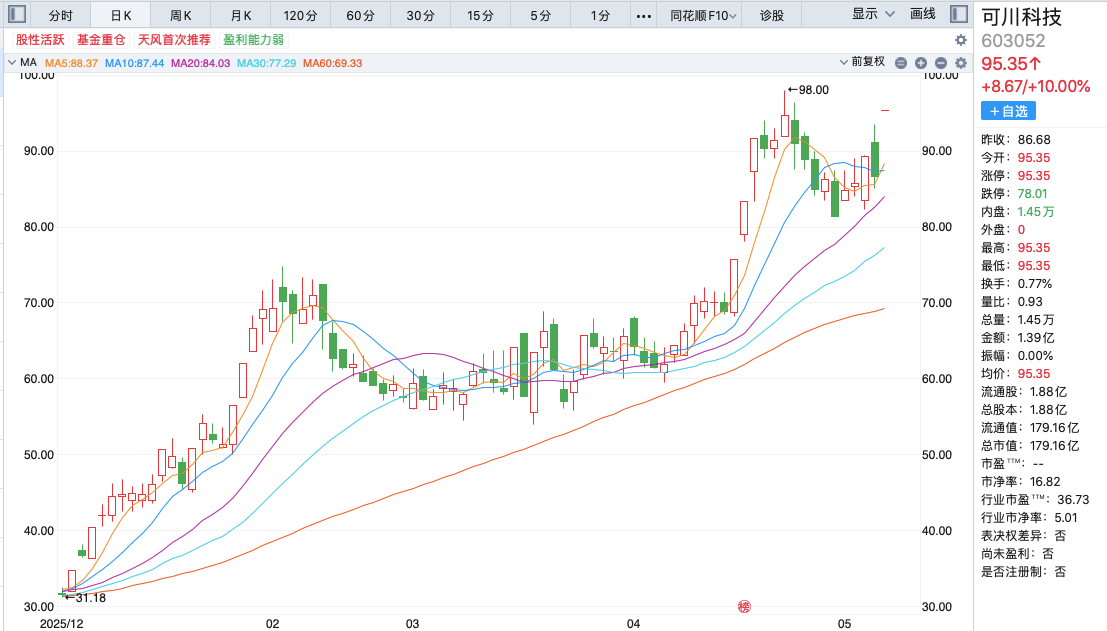Image resolution: width=1107 pixels, height=631 pixels.
Task: Zoom in chart with plus icon
Action: pos(921,63)
